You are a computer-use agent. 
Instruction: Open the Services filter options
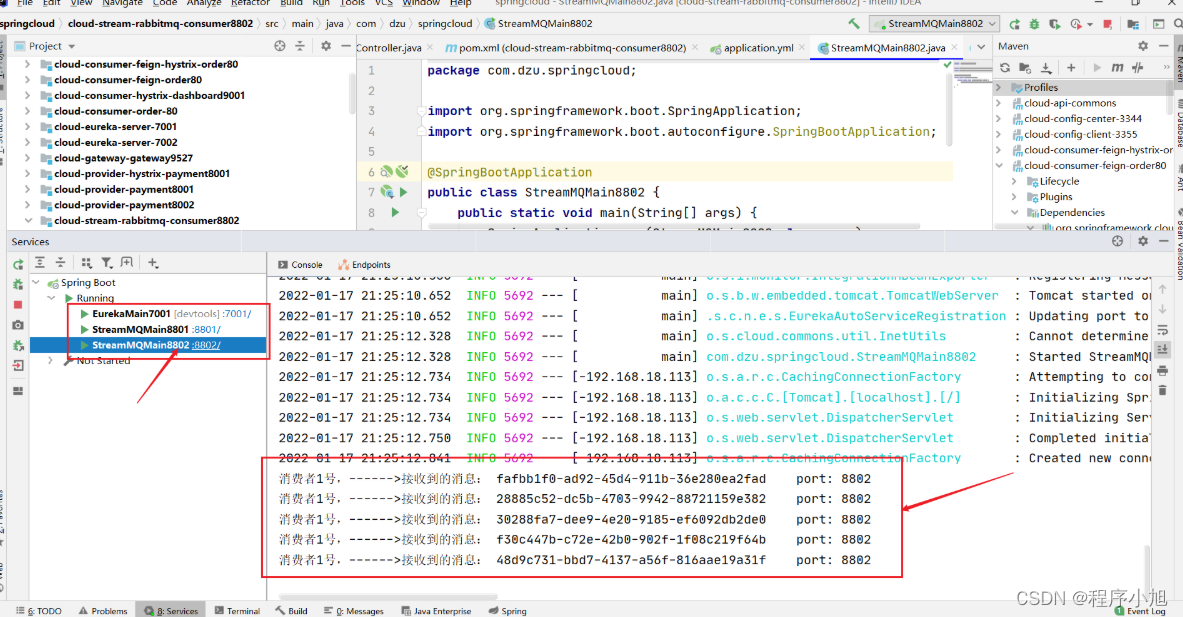click(x=107, y=262)
